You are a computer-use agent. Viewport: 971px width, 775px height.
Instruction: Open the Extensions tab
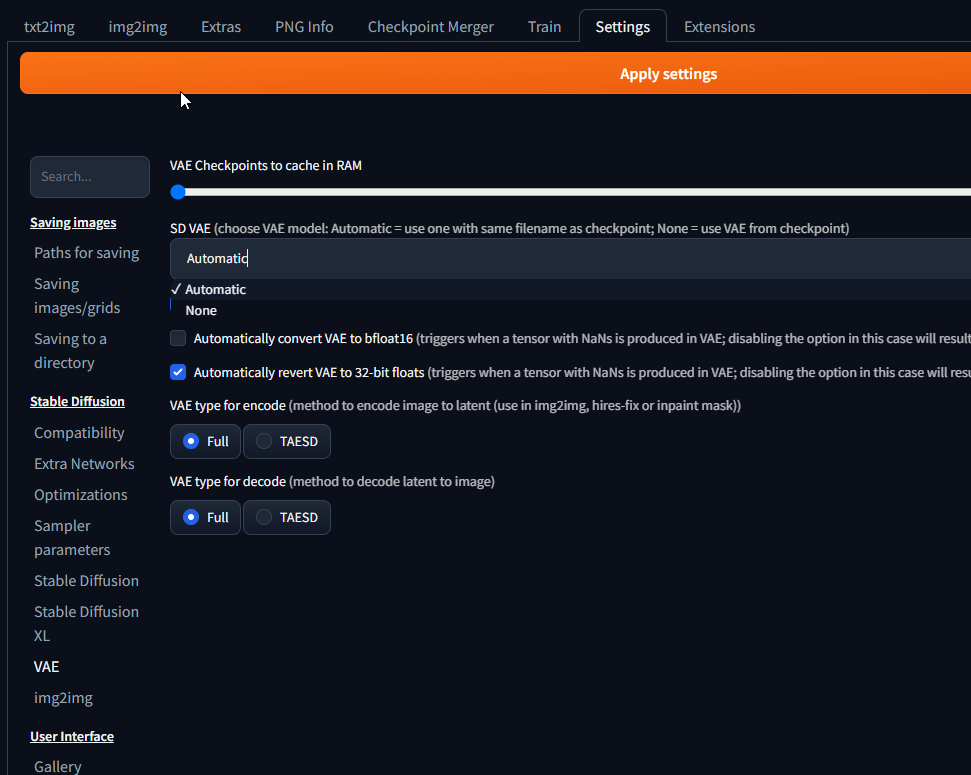click(x=719, y=27)
